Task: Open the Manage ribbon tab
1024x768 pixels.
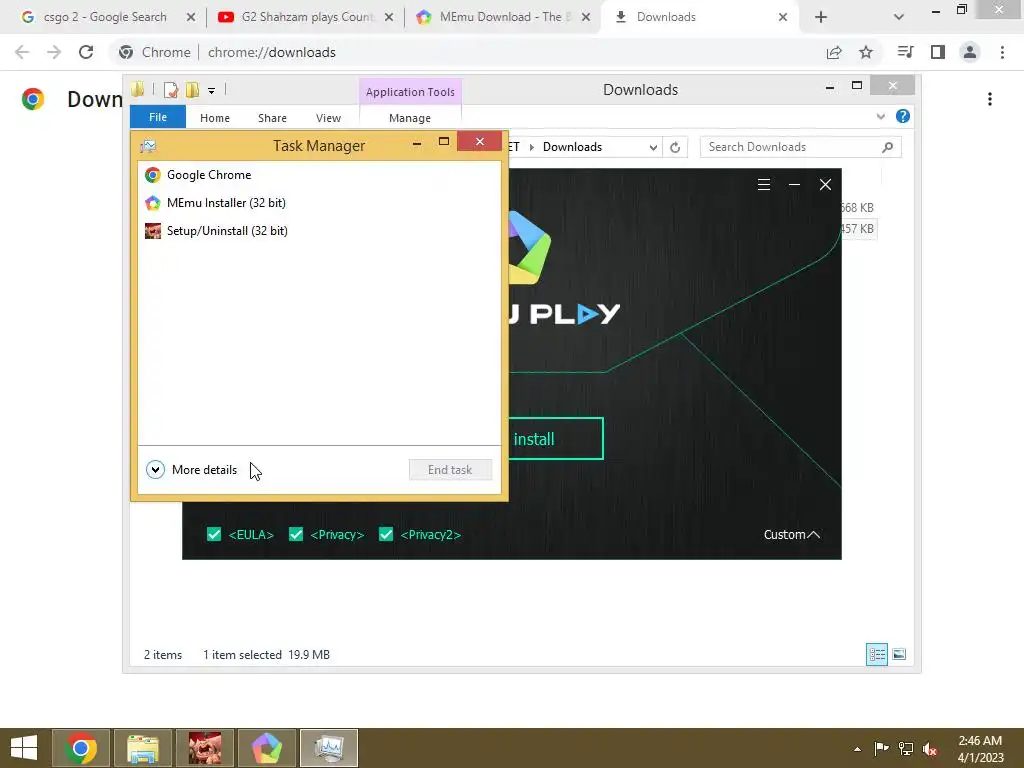Action: (x=409, y=118)
